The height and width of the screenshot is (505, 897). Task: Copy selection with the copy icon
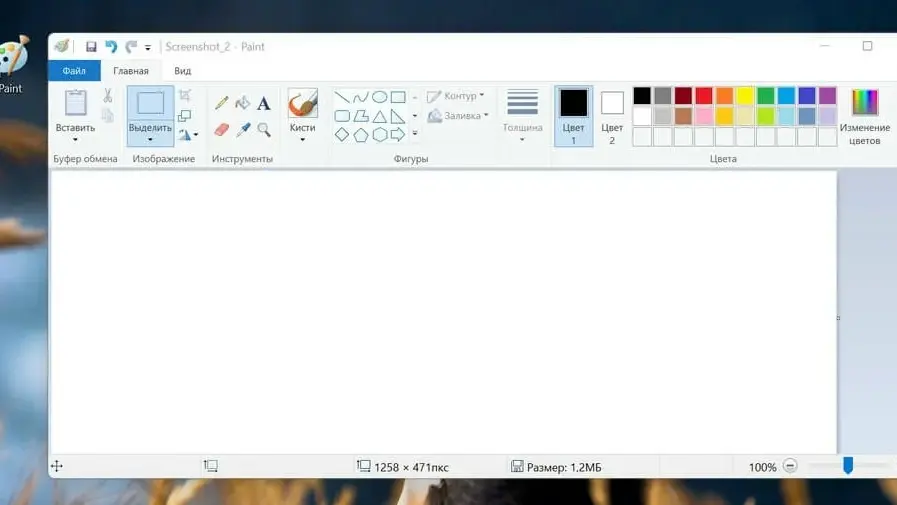point(108,116)
